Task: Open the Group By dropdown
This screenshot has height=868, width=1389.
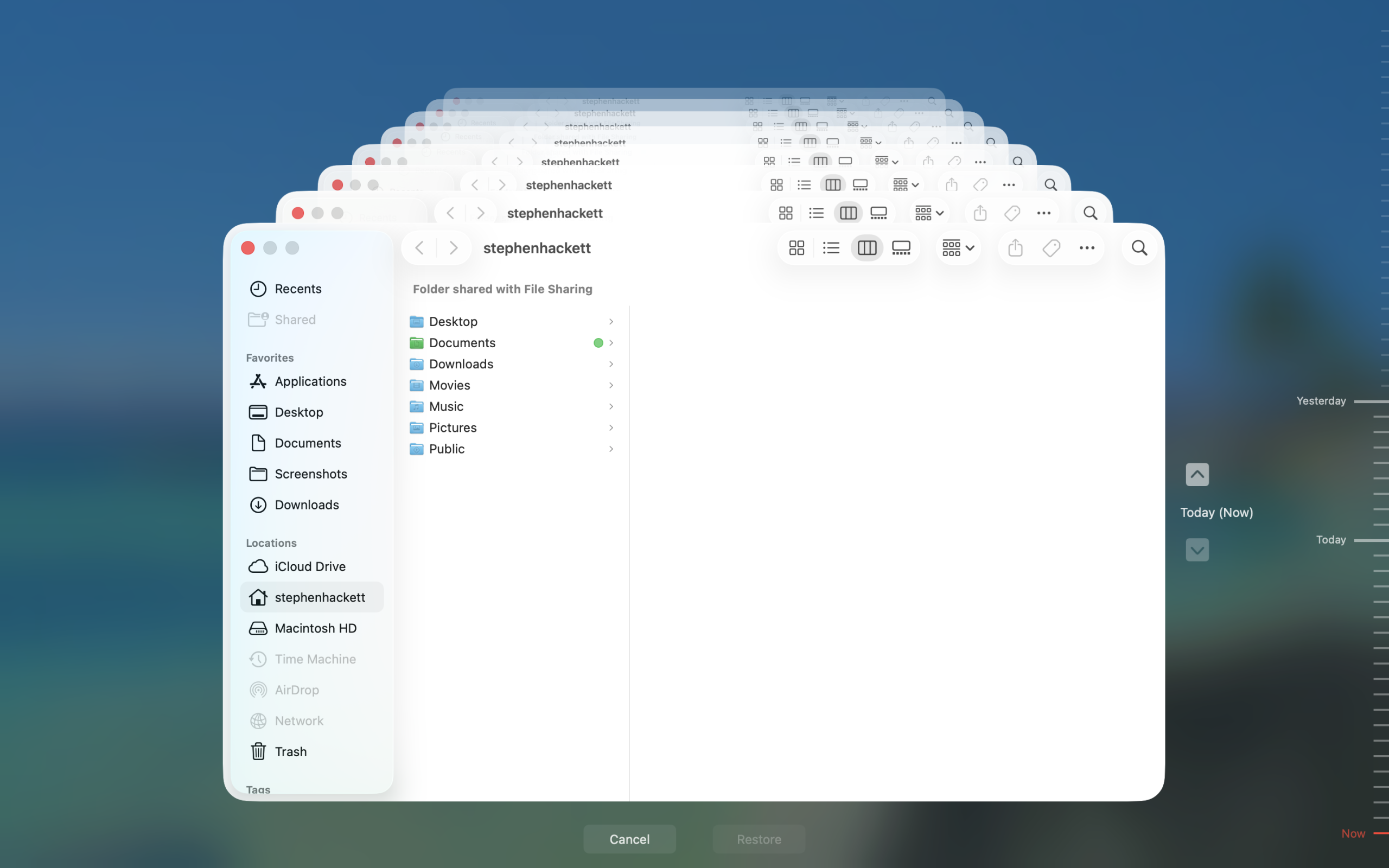Action: (x=958, y=248)
